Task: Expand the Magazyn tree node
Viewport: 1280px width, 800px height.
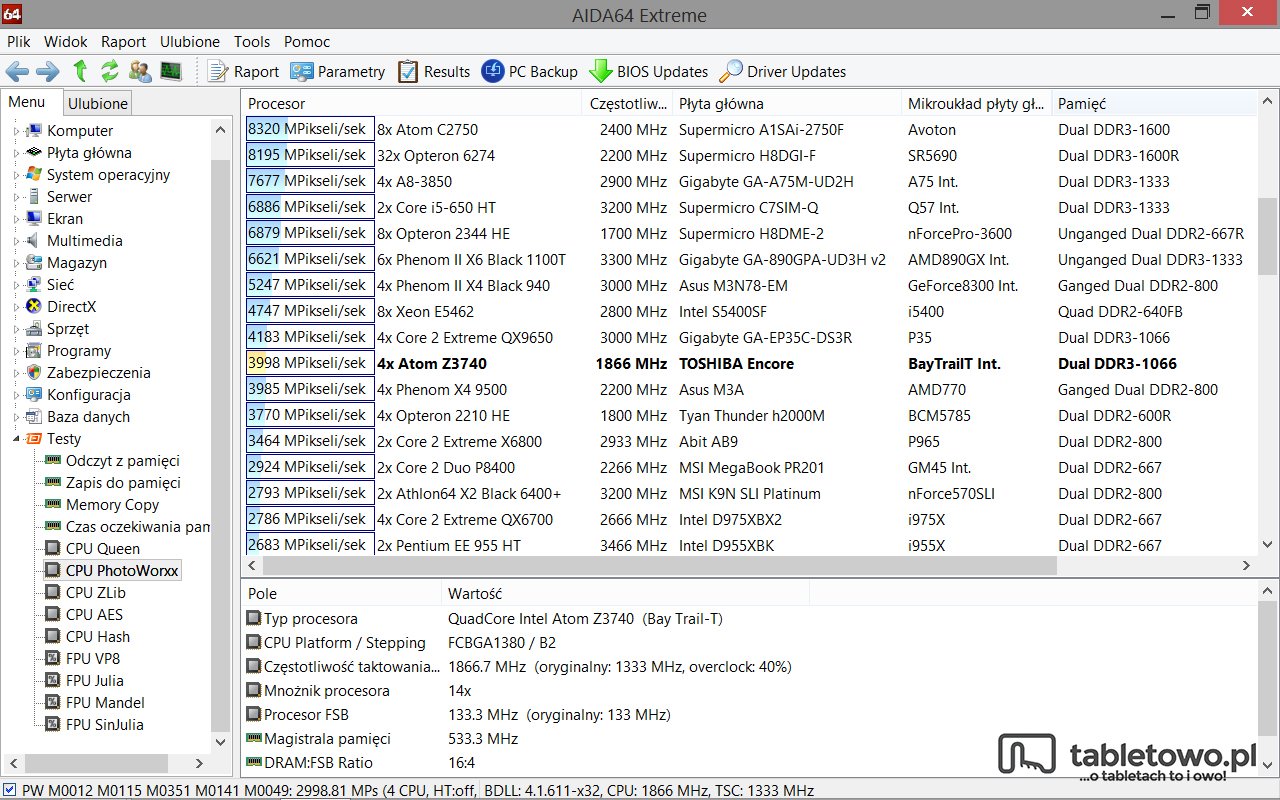Action: click(x=16, y=263)
